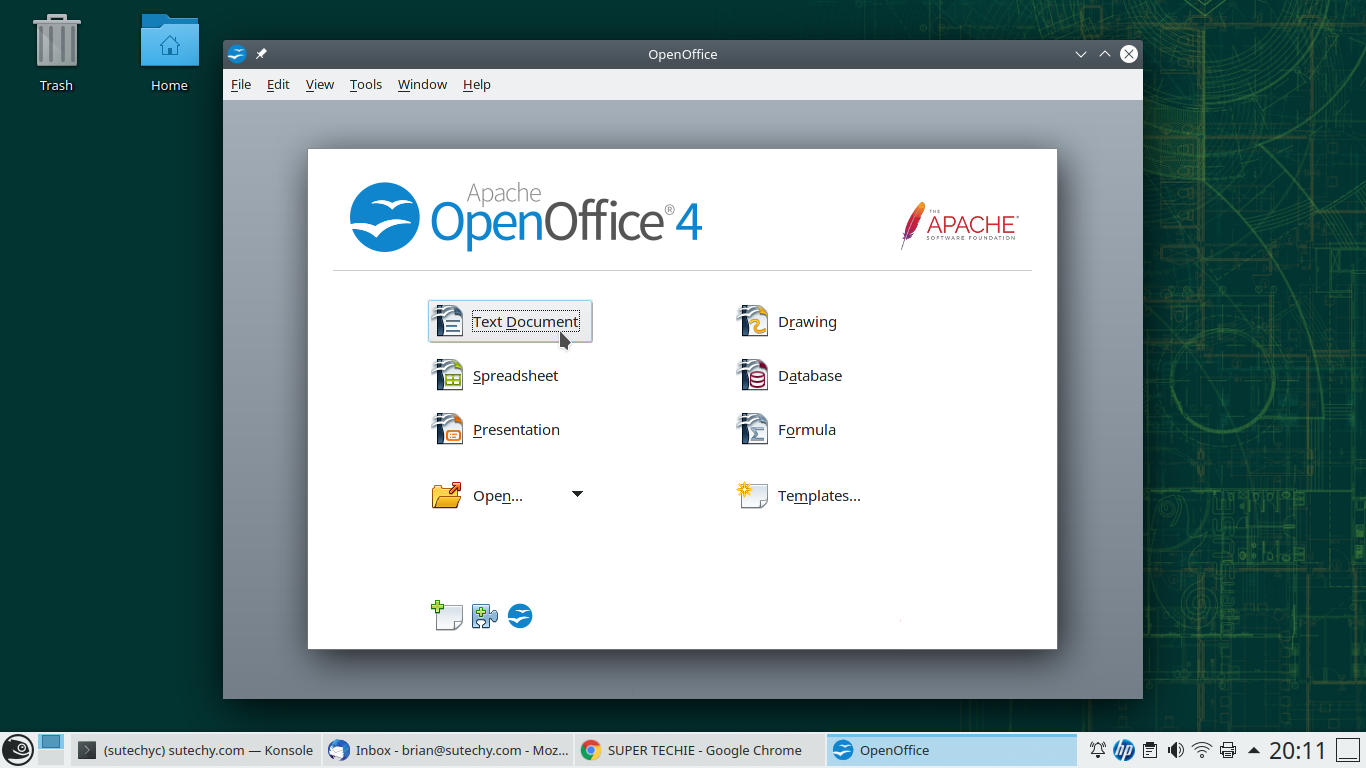
Task: Open the Templates... button
Action: [799, 495]
